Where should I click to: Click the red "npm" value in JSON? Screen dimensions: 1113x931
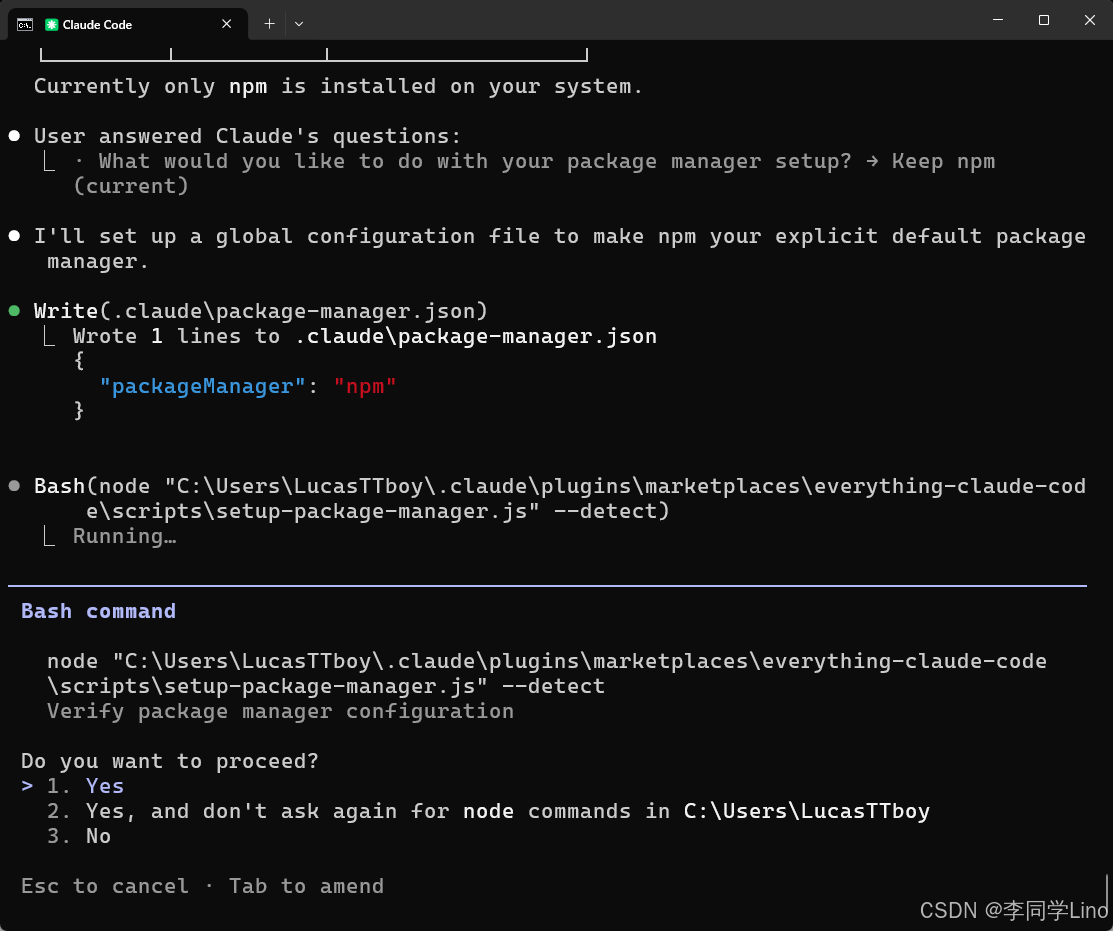(x=365, y=386)
